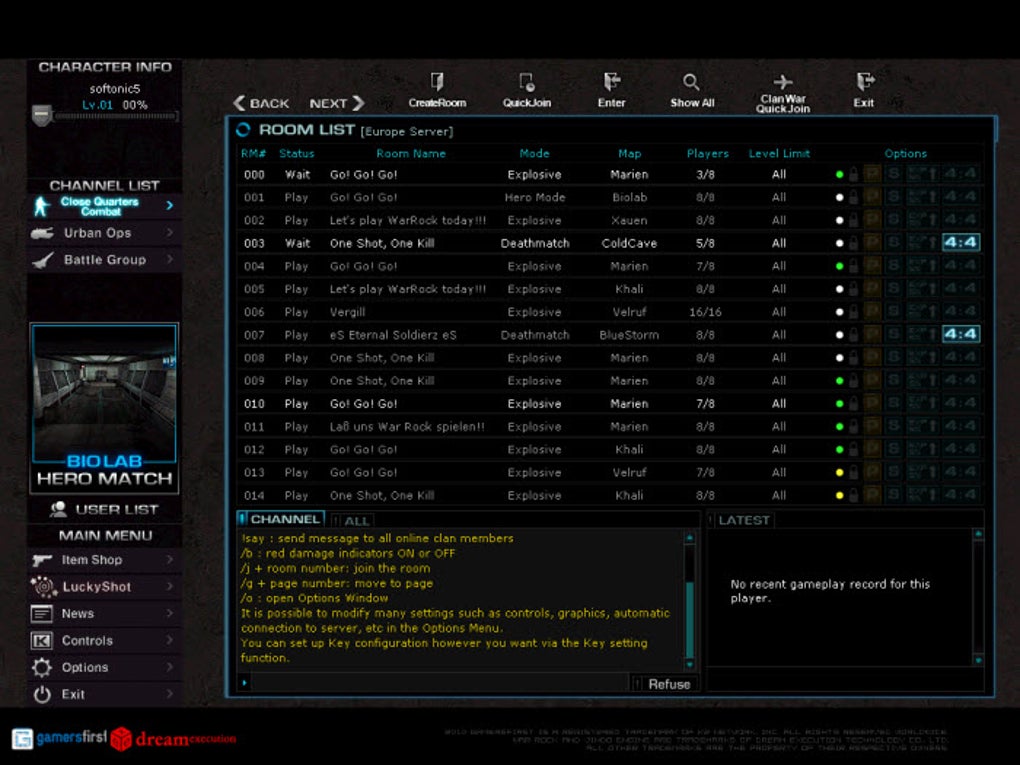Click the experience progress bar
This screenshot has width=1020, height=765.
coord(116,116)
